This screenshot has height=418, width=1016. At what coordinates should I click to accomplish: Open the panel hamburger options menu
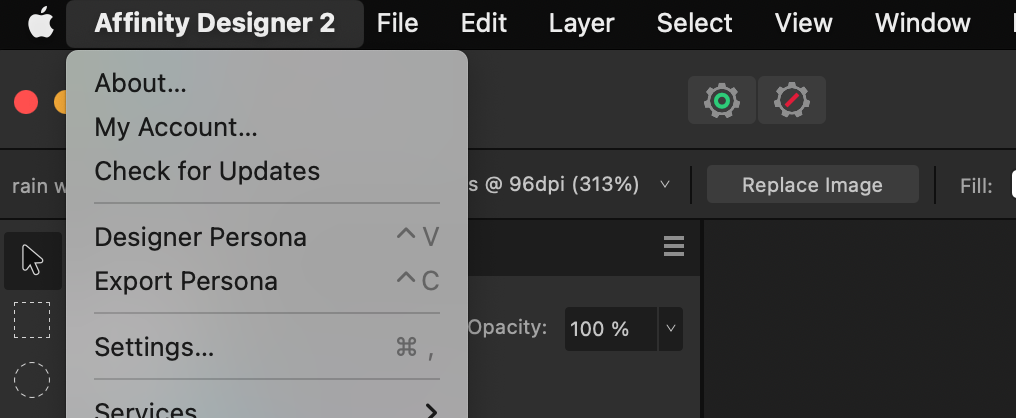[x=674, y=246]
